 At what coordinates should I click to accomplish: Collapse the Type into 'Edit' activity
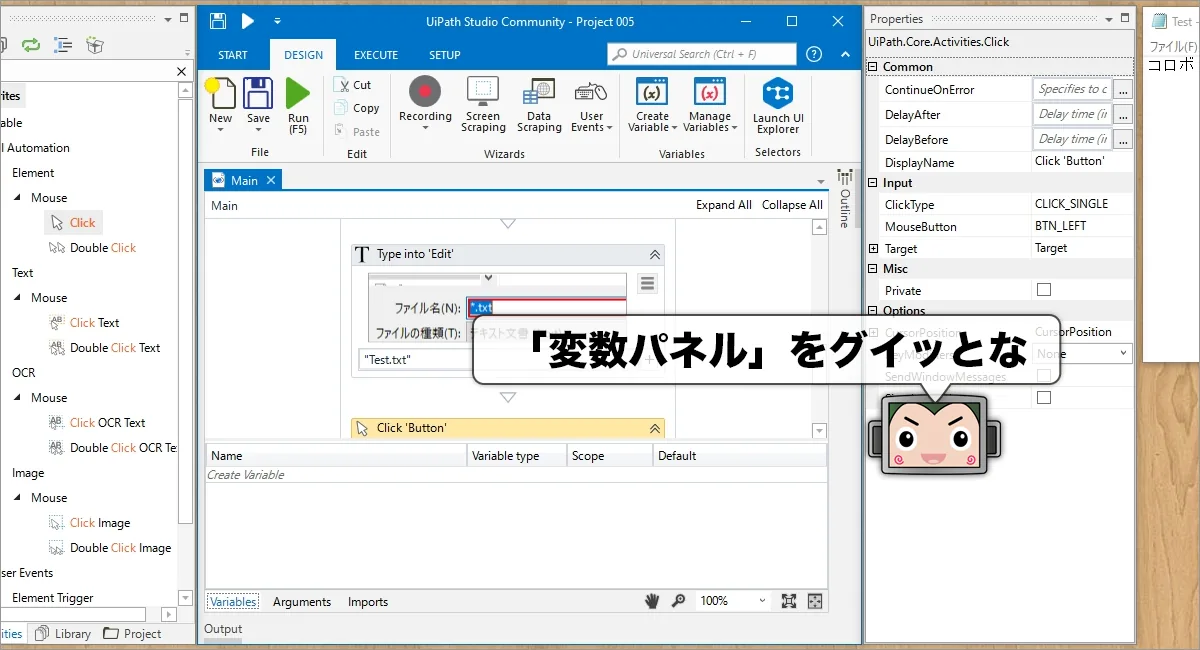655,255
